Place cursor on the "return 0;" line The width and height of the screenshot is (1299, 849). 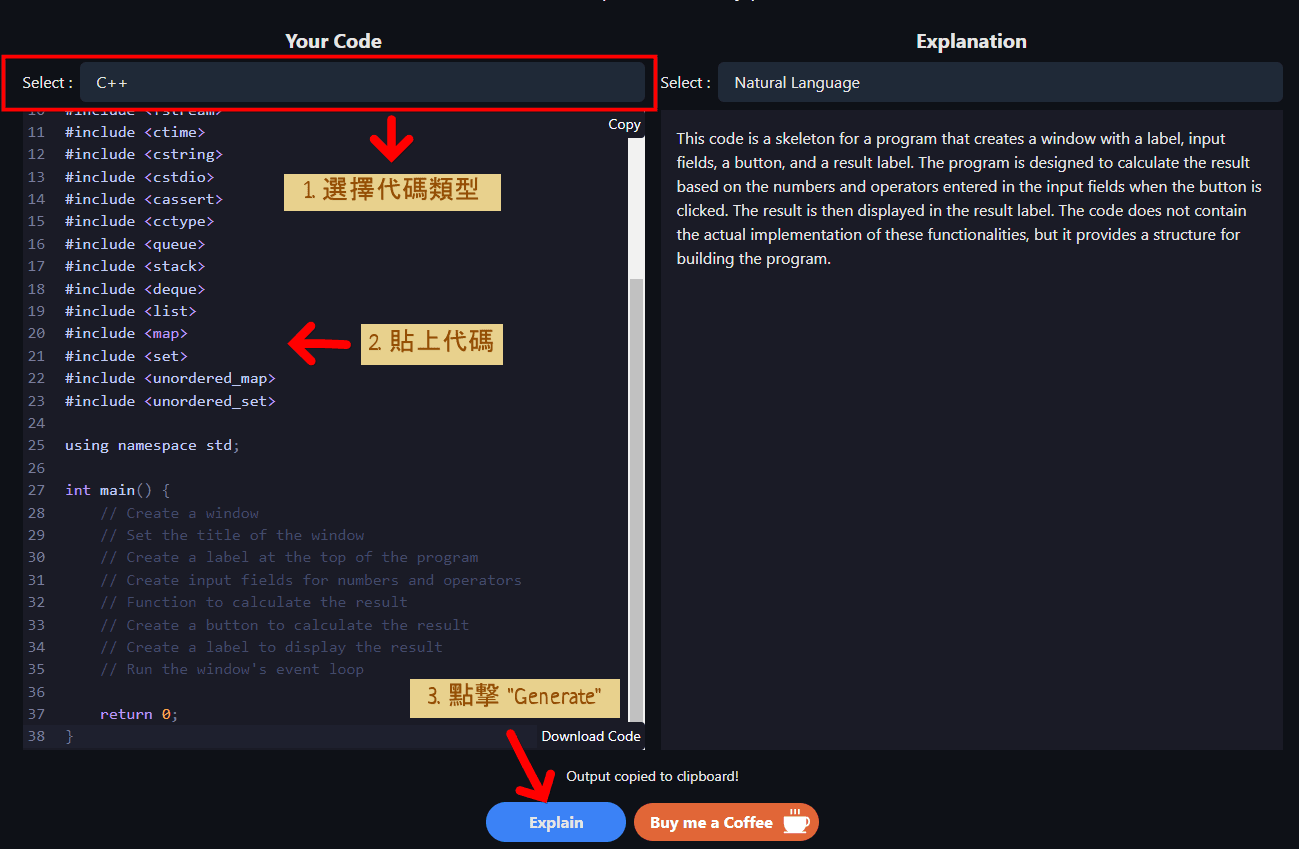(138, 714)
